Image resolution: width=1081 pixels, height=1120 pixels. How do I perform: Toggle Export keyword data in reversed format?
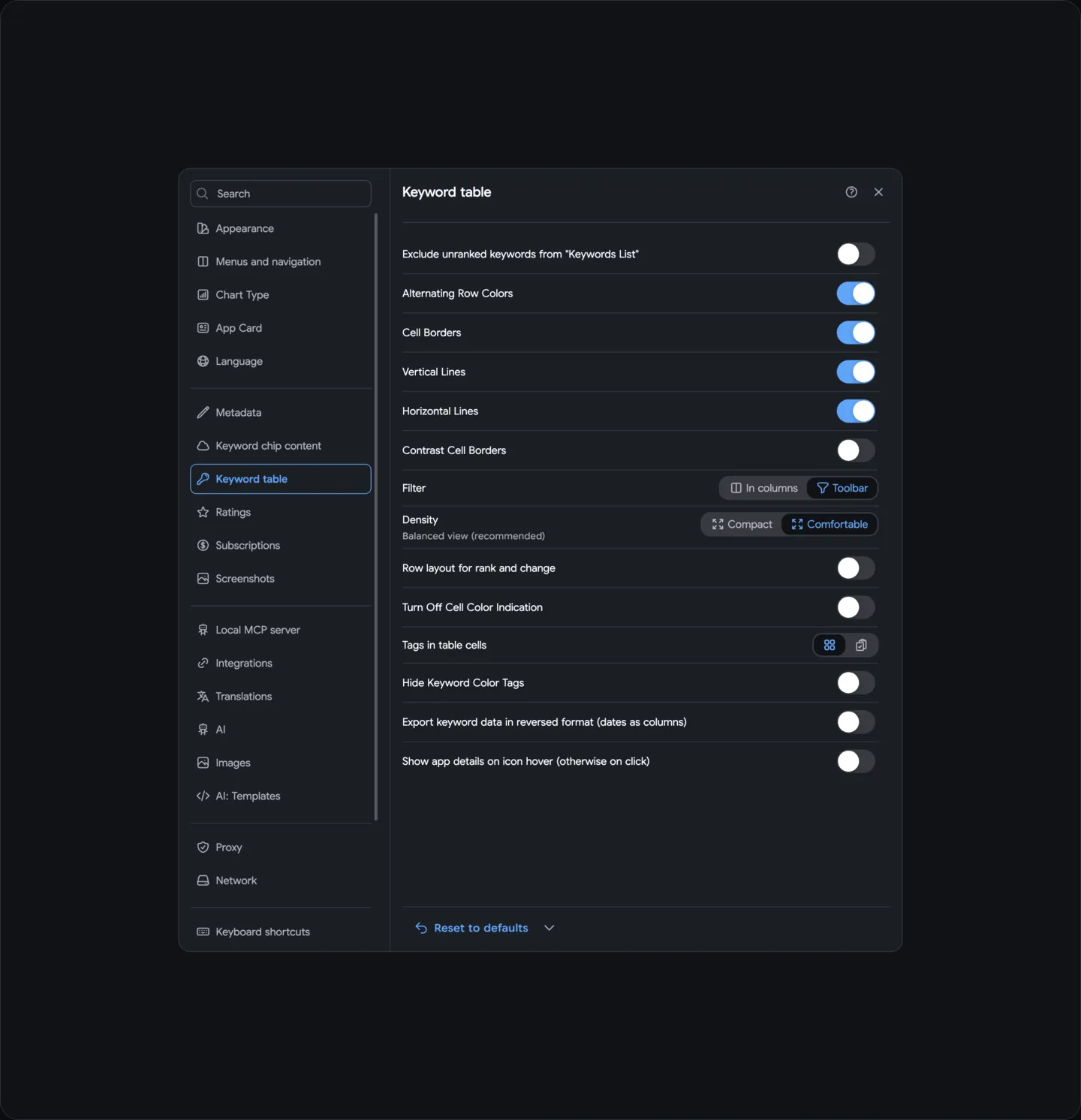(x=856, y=722)
